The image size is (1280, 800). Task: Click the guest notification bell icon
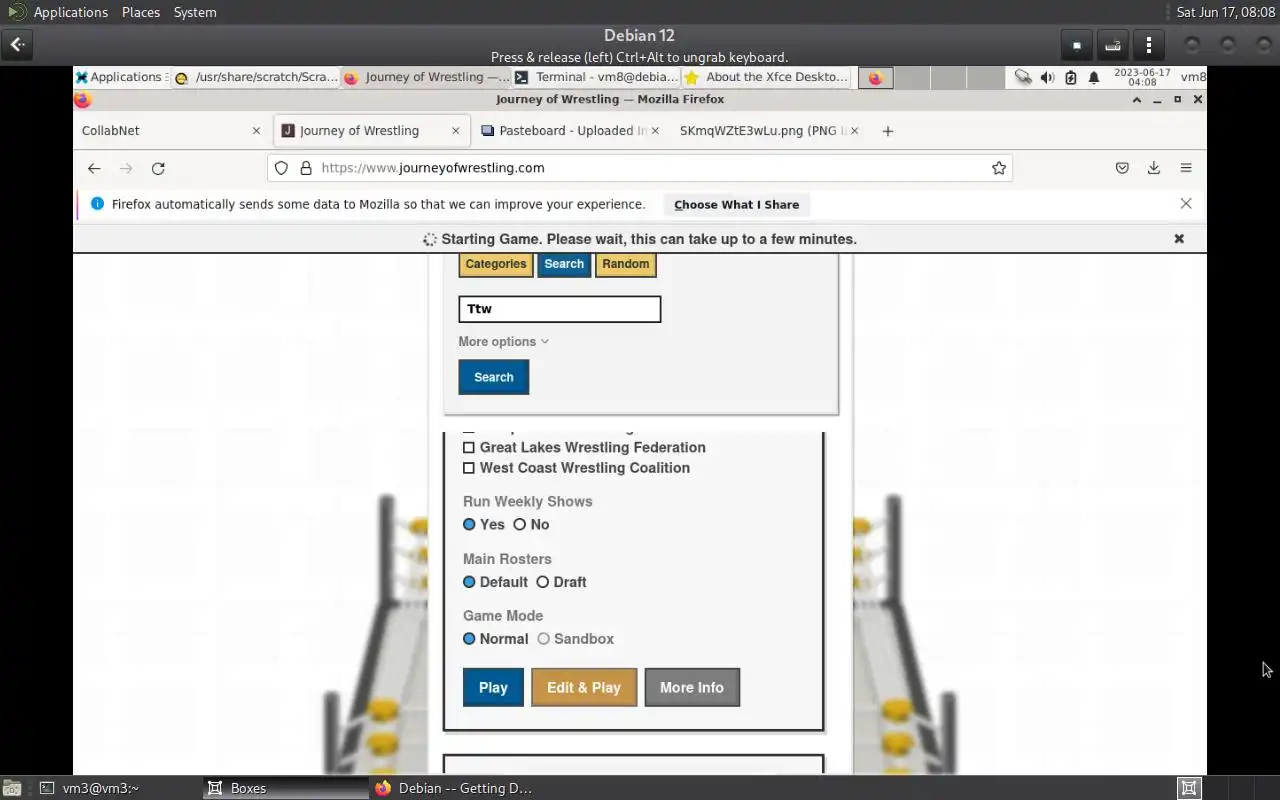(1094, 77)
